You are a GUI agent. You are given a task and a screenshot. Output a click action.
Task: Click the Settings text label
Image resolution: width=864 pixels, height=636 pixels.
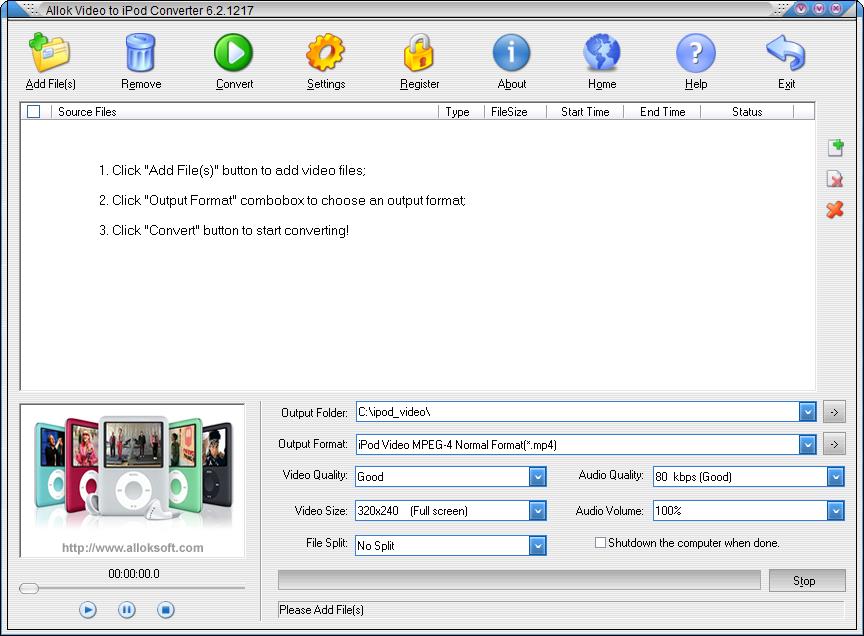point(326,84)
